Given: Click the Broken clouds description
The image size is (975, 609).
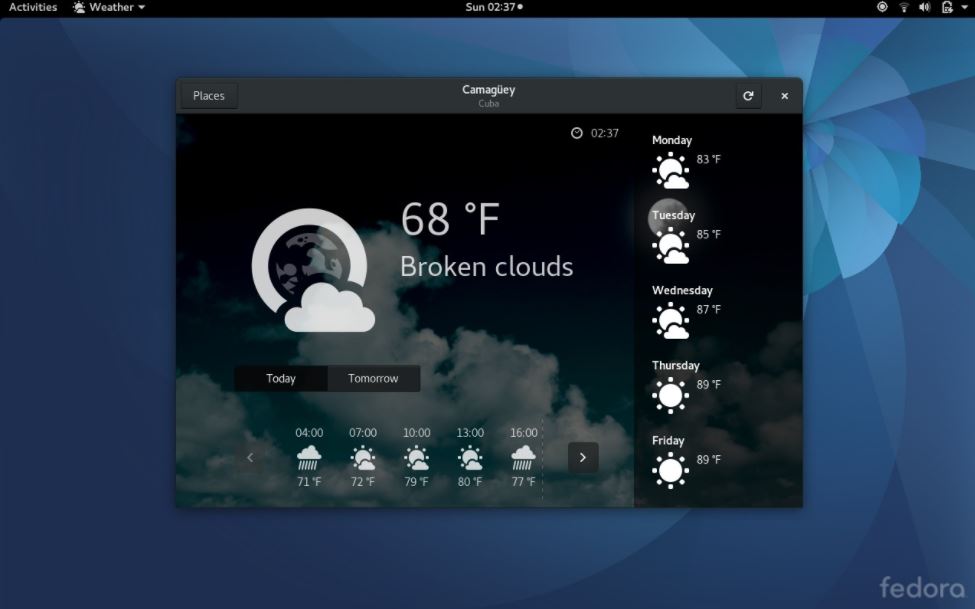Looking at the screenshot, I should [x=486, y=267].
